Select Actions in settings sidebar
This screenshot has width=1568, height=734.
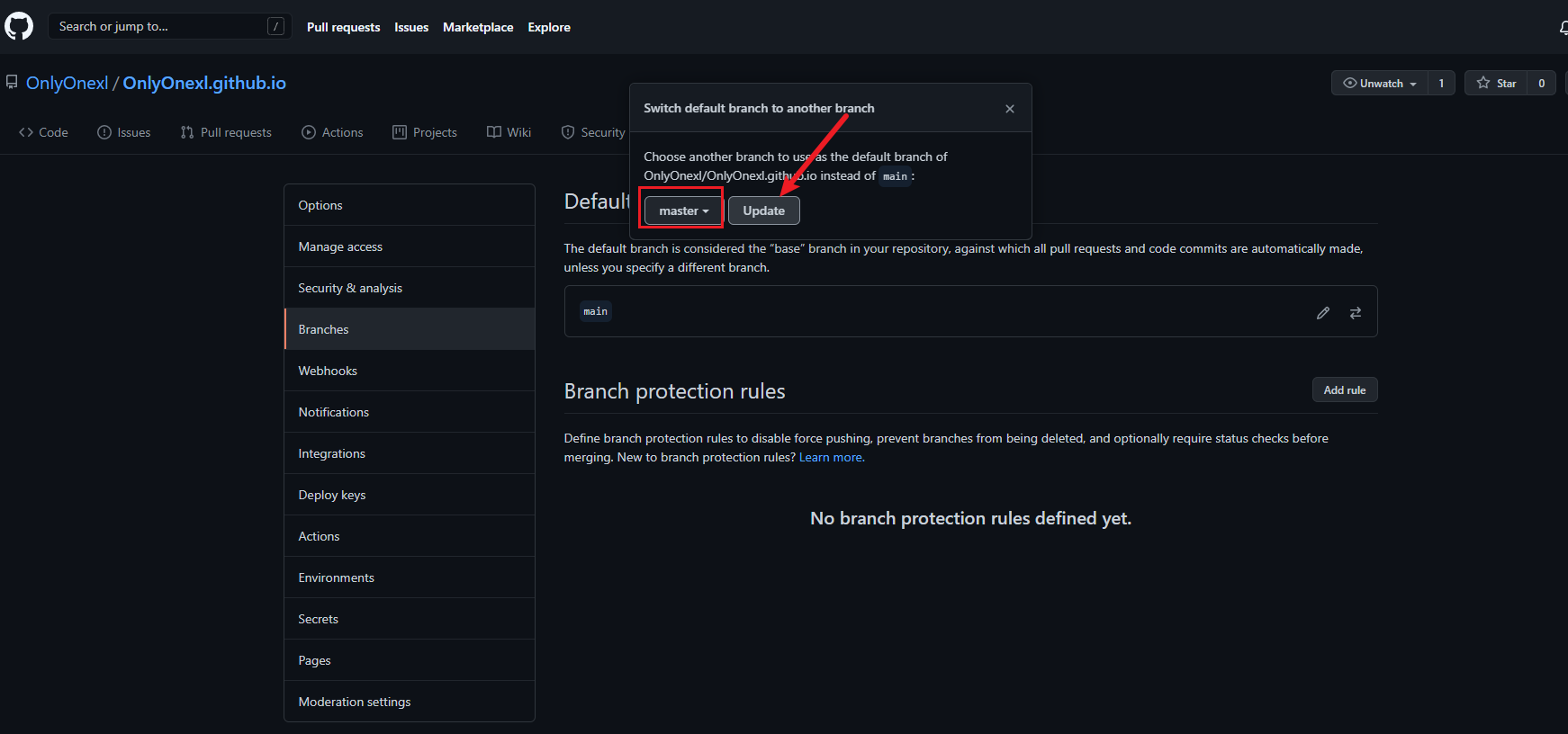click(410, 536)
